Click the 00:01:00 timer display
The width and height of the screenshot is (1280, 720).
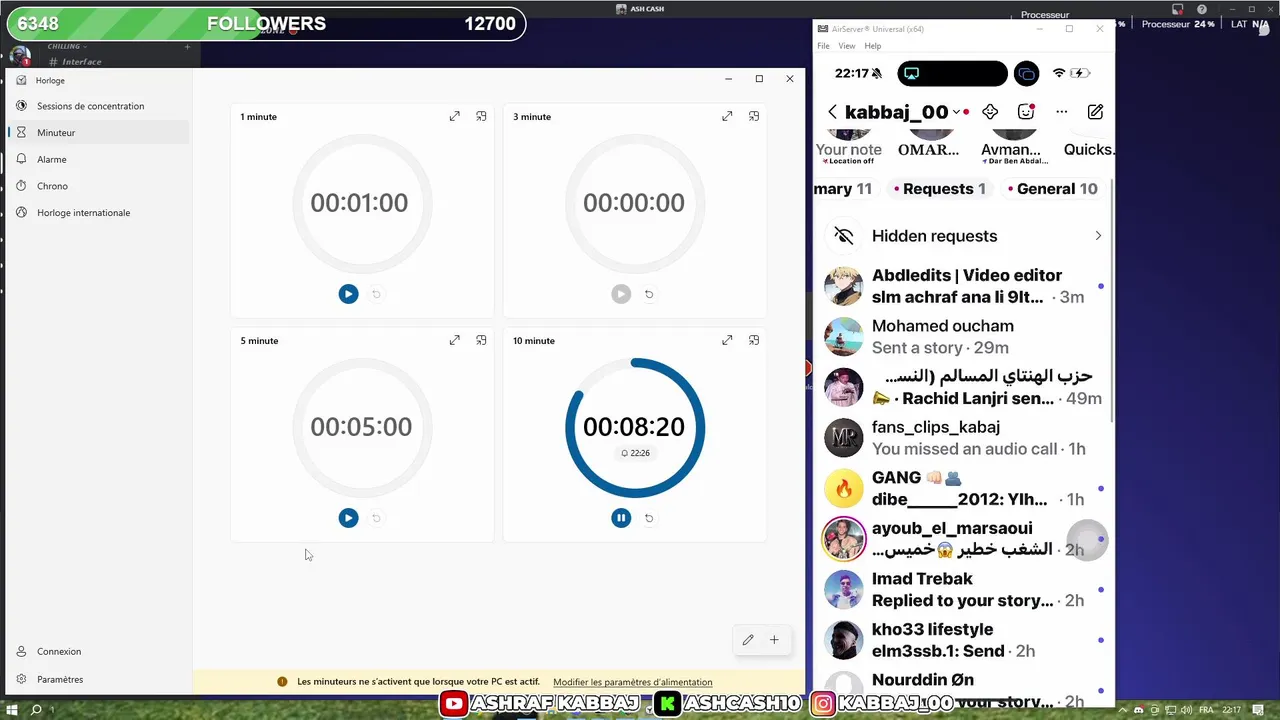359,203
